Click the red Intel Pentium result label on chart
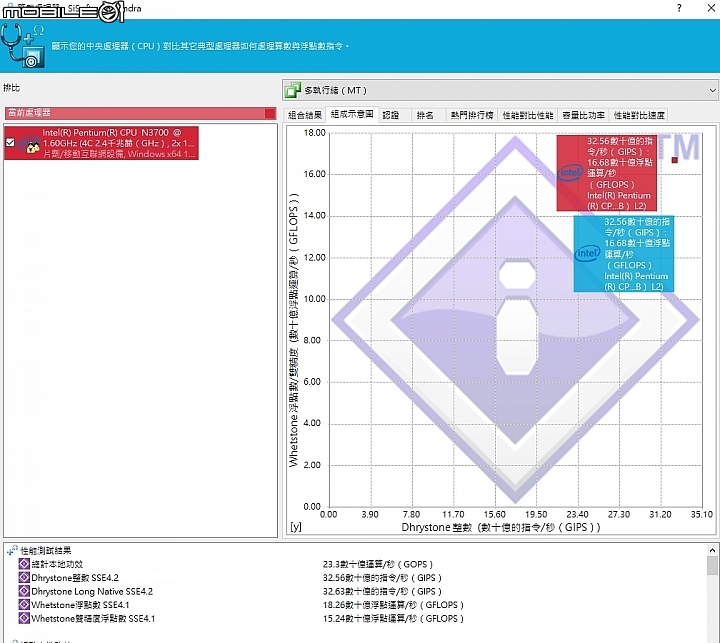This screenshot has height=643, width=720. 607,173
